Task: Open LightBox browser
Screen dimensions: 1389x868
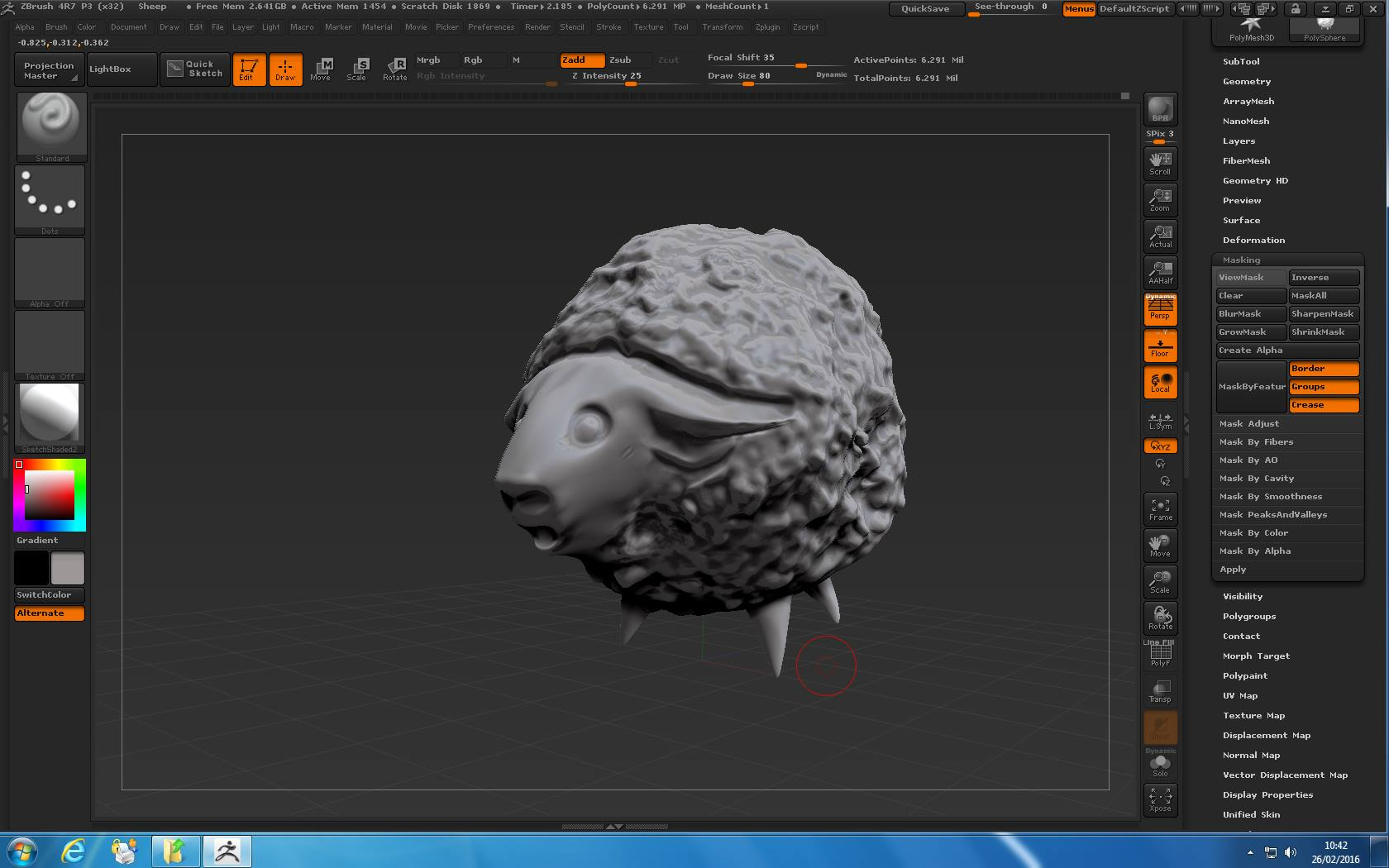Action: (x=121, y=69)
